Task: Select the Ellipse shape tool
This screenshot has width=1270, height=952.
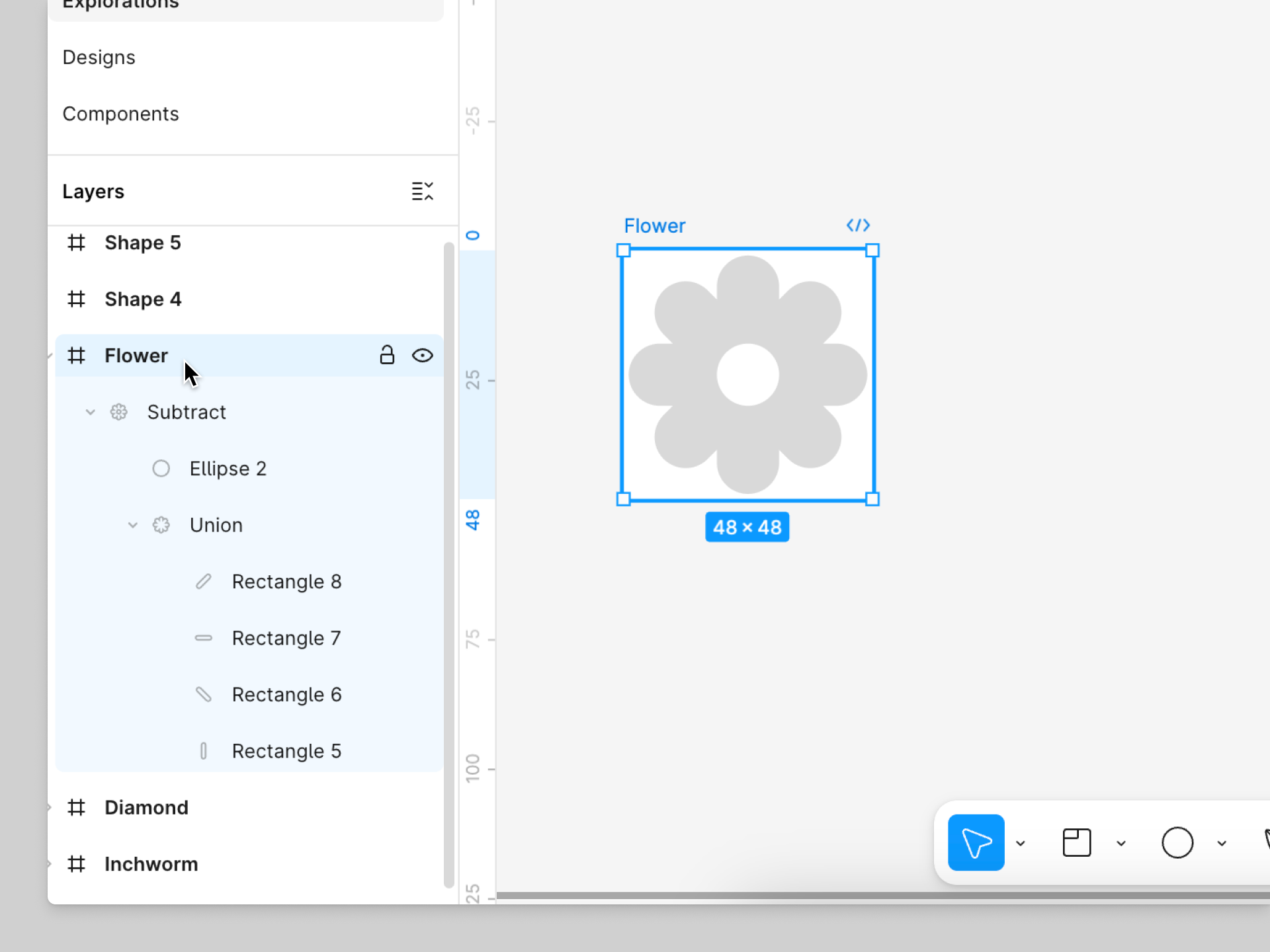Action: (x=1177, y=842)
